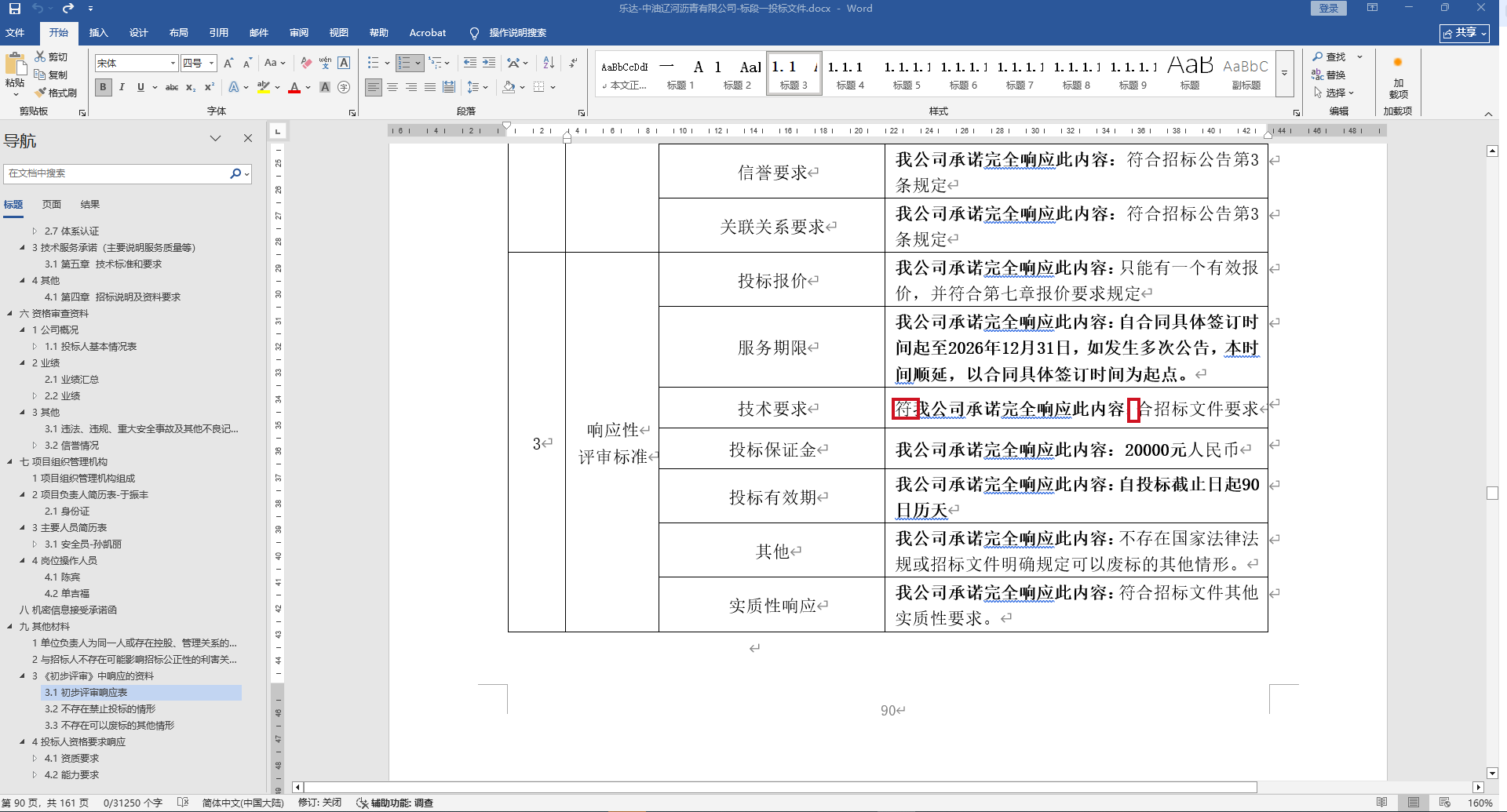Toggle the numbered list button
Viewport: 1507px width, 812px height.
point(404,63)
